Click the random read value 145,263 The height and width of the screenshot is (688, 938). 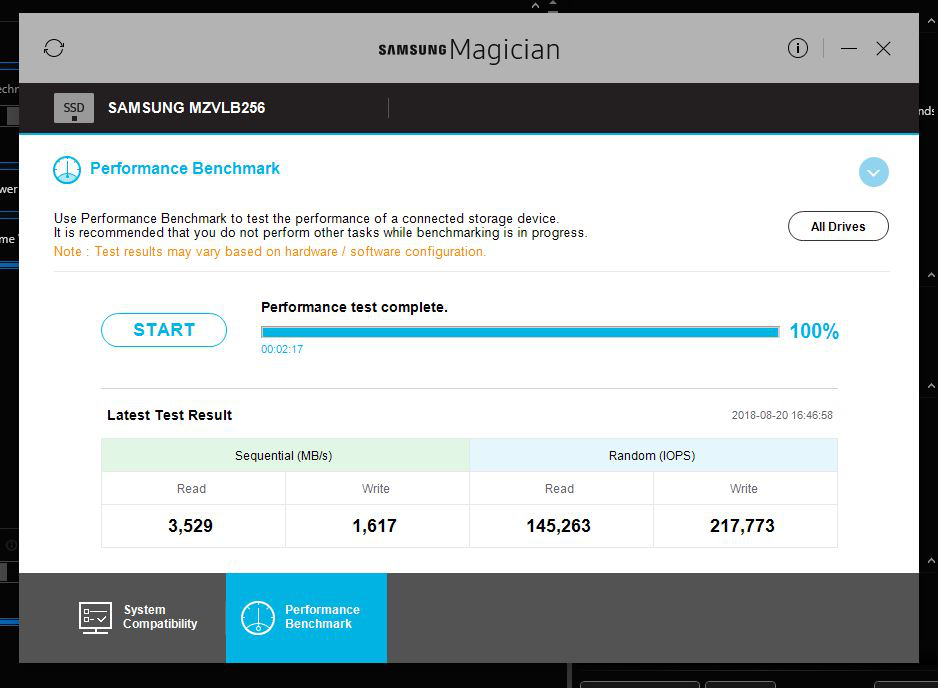[558, 526]
